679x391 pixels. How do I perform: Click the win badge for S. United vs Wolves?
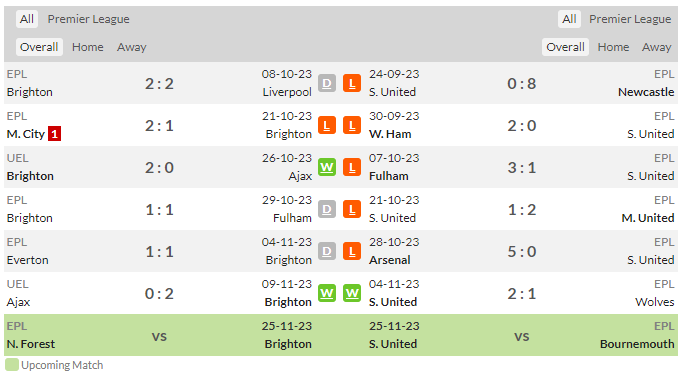pos(352,293)
